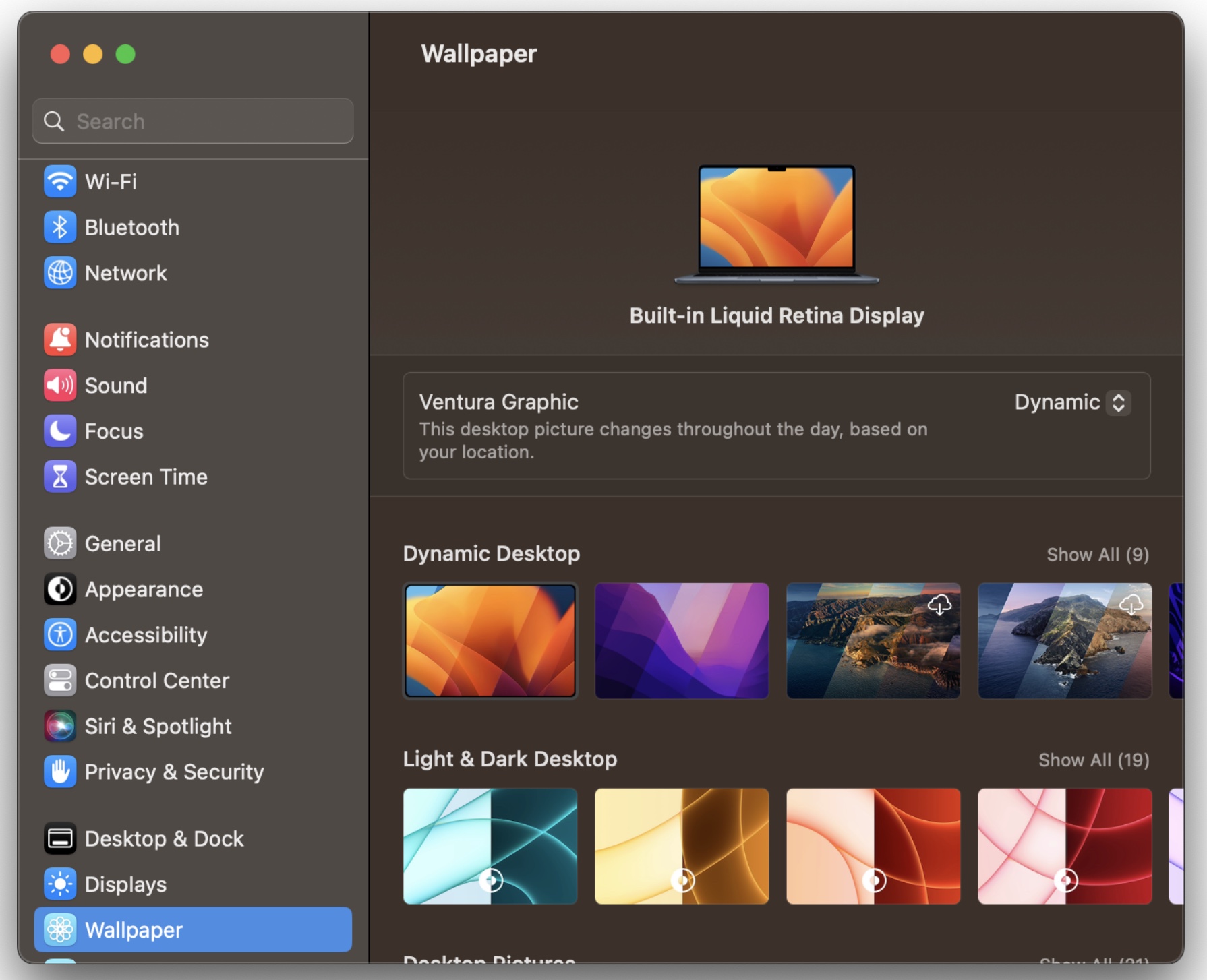Select the purple Monterey dynamic wallpaper

pyautogui.click(x=682, y=641)
